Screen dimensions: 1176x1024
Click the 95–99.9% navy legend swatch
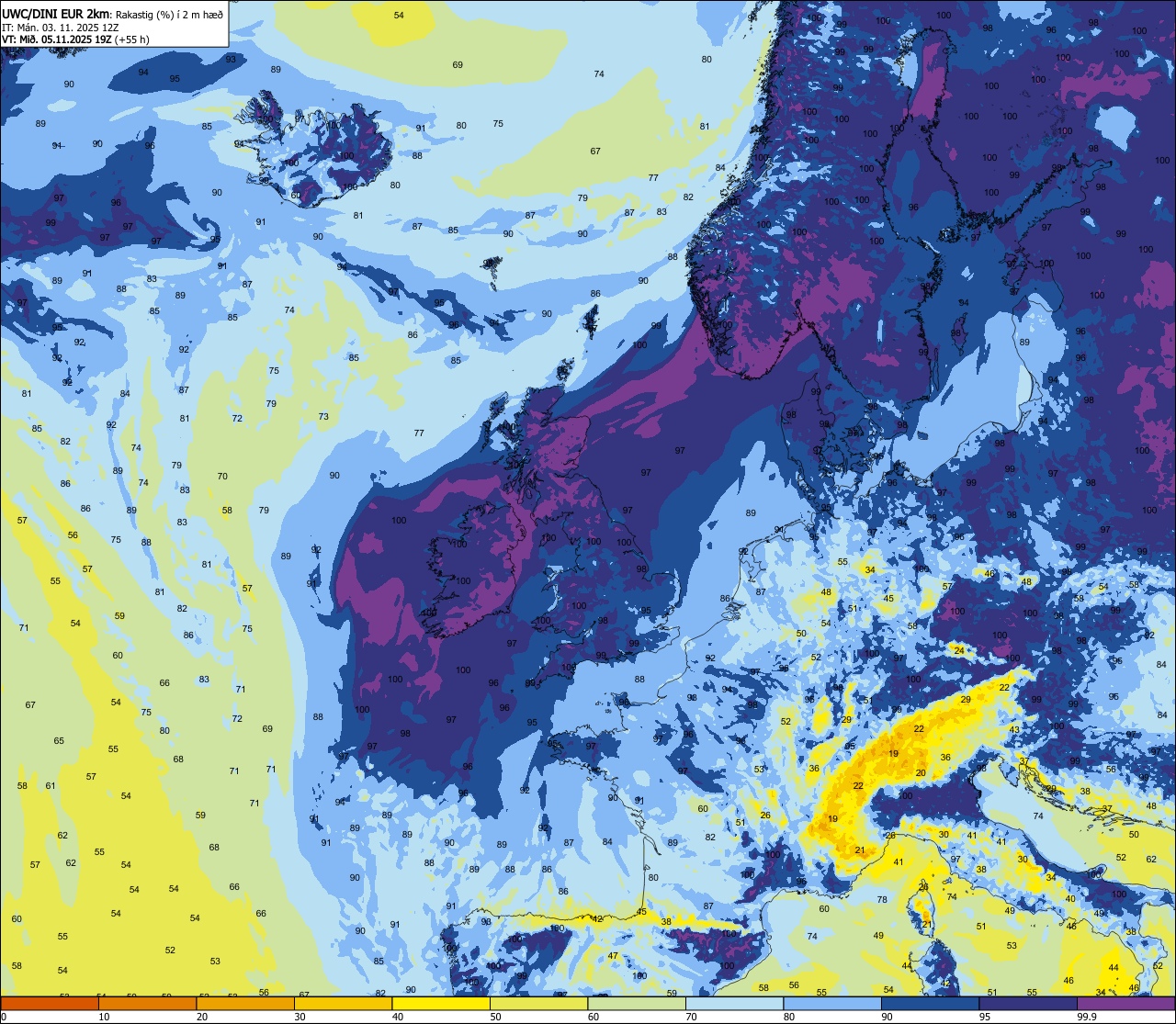point(1028,1004)
